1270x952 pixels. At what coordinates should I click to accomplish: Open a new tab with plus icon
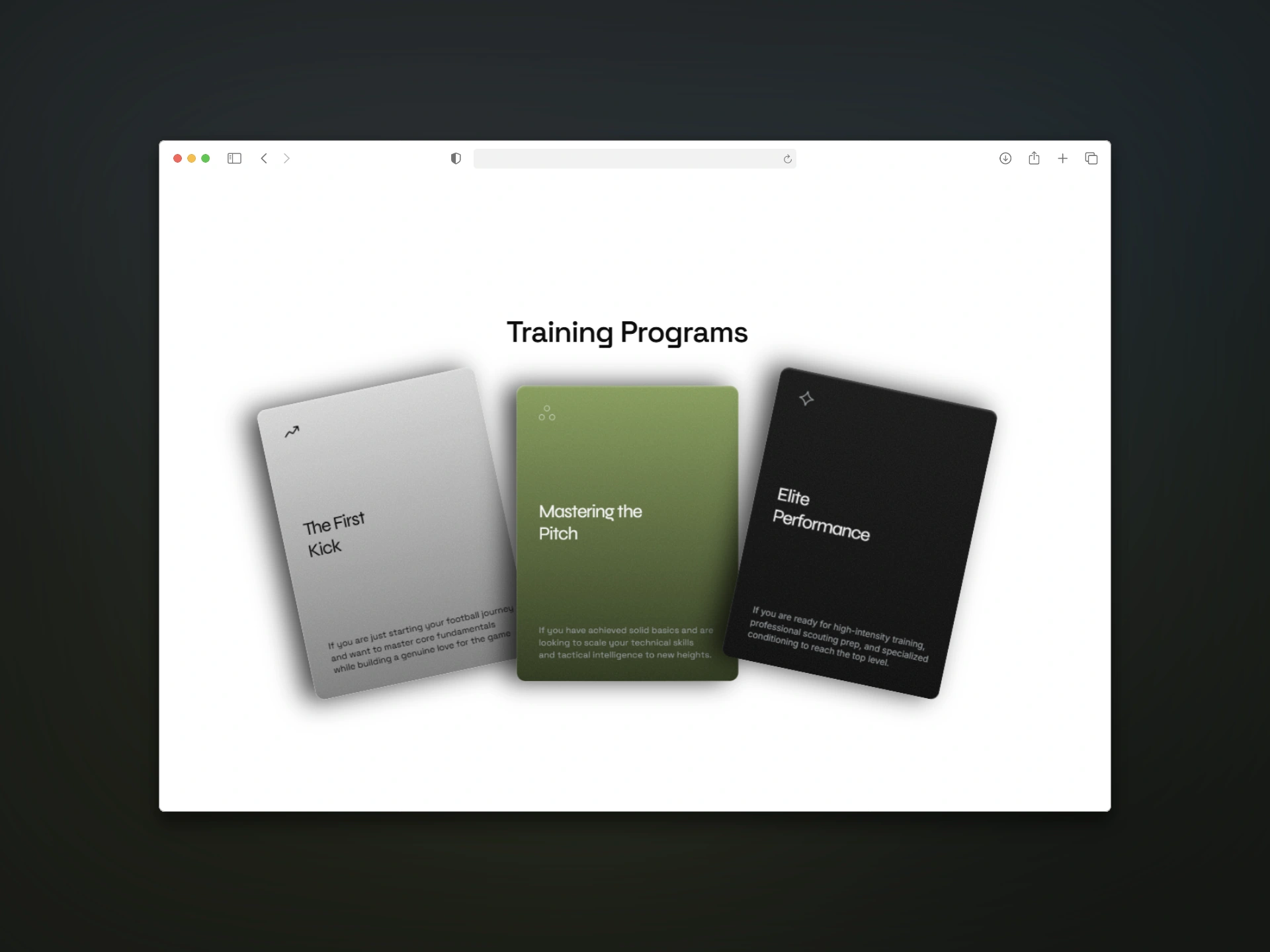point(1062,159)
